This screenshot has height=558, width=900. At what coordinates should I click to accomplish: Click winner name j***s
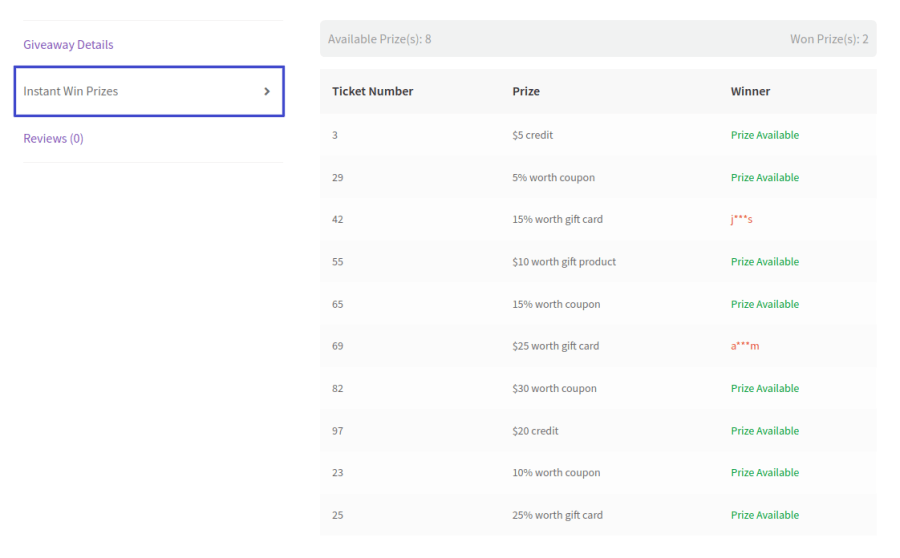741,220
